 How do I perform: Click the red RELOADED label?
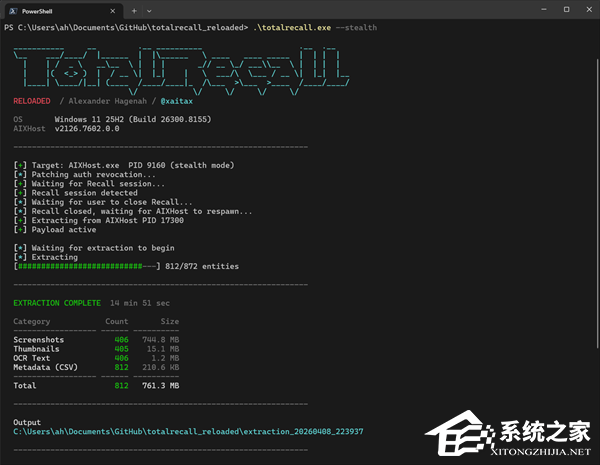click(32, 101)
